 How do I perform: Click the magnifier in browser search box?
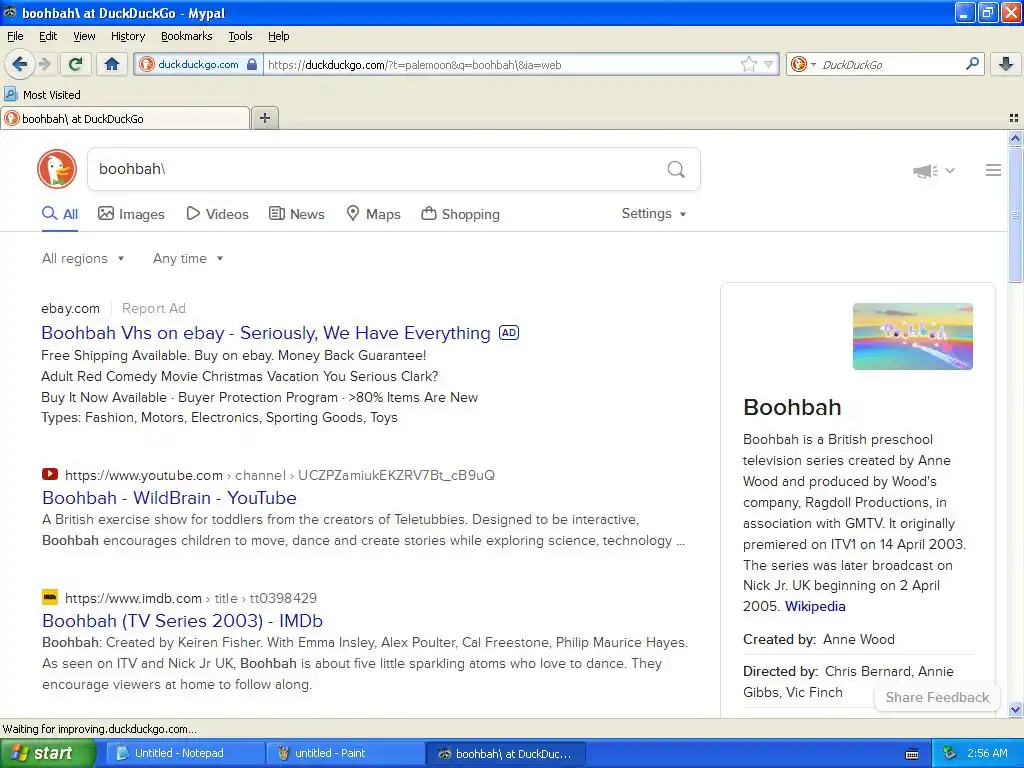972,63
